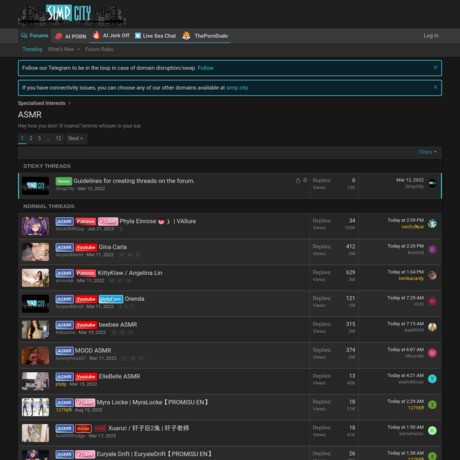The image size is (460, 460).
Task: Open last poster avatar on Guidelines row
Action: (x=432, y=183)
